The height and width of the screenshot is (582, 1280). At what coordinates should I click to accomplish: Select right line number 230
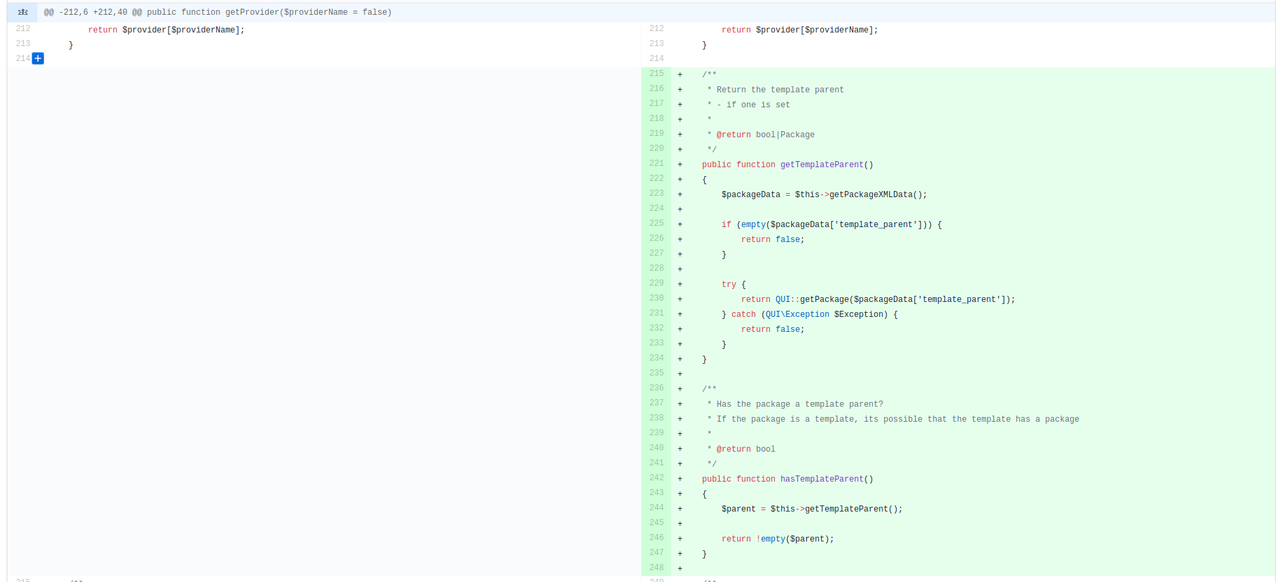point(656,299)
